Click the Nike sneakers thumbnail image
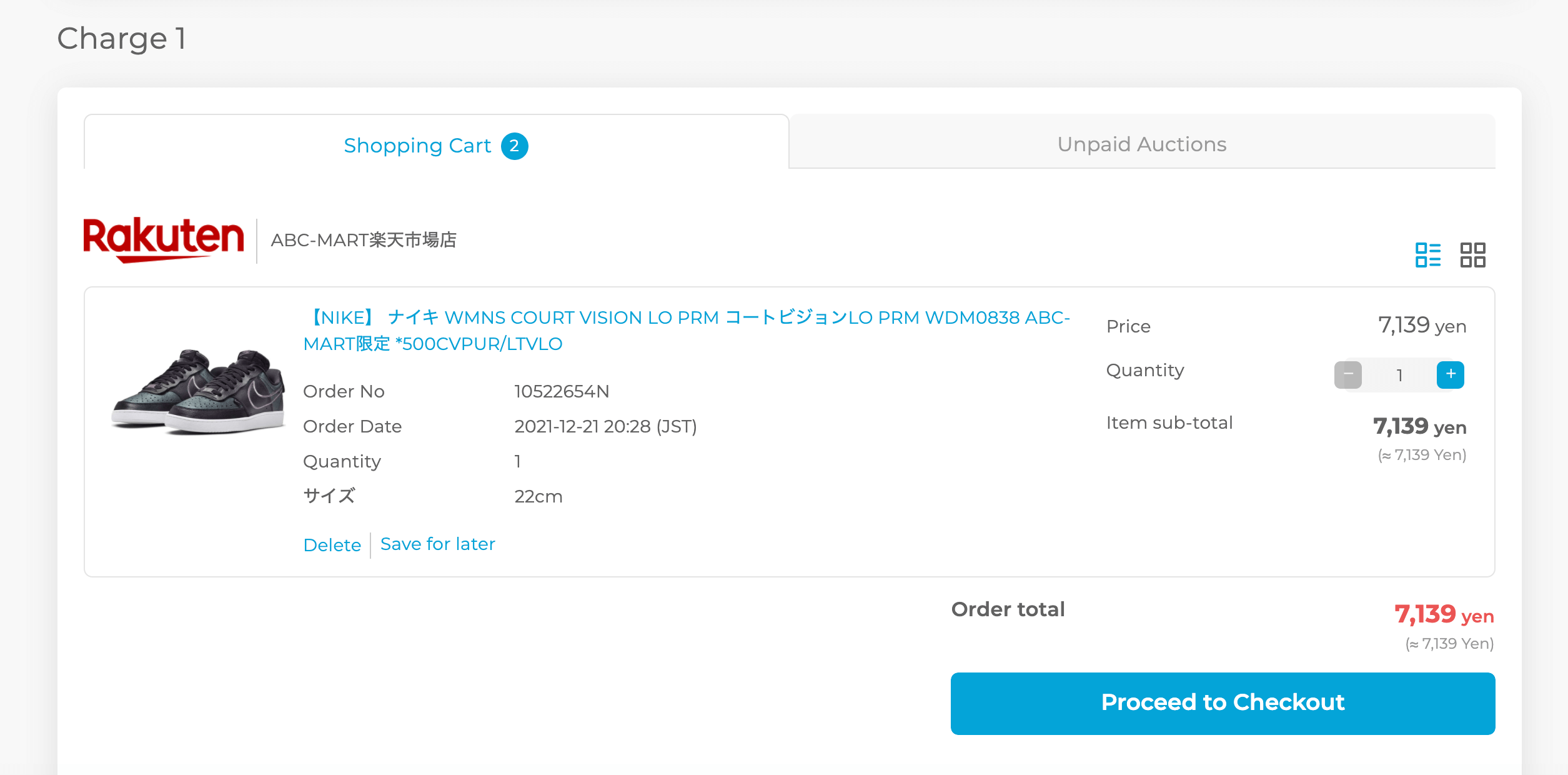The width and height of the screenshot is (1568, 775). click(198, 391)
